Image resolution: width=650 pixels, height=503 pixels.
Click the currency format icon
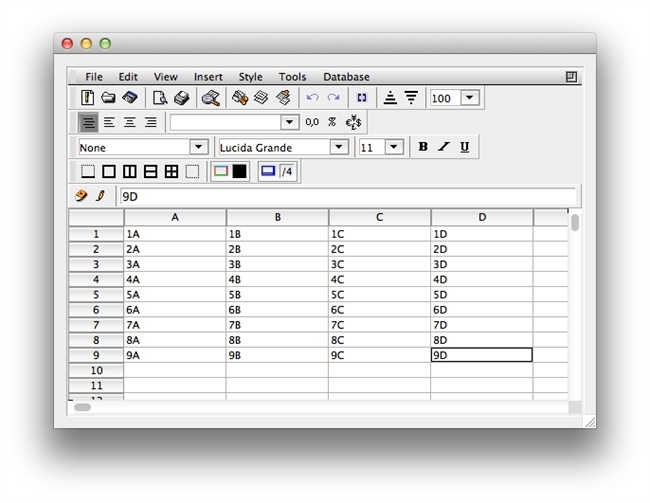click(353, 122)
